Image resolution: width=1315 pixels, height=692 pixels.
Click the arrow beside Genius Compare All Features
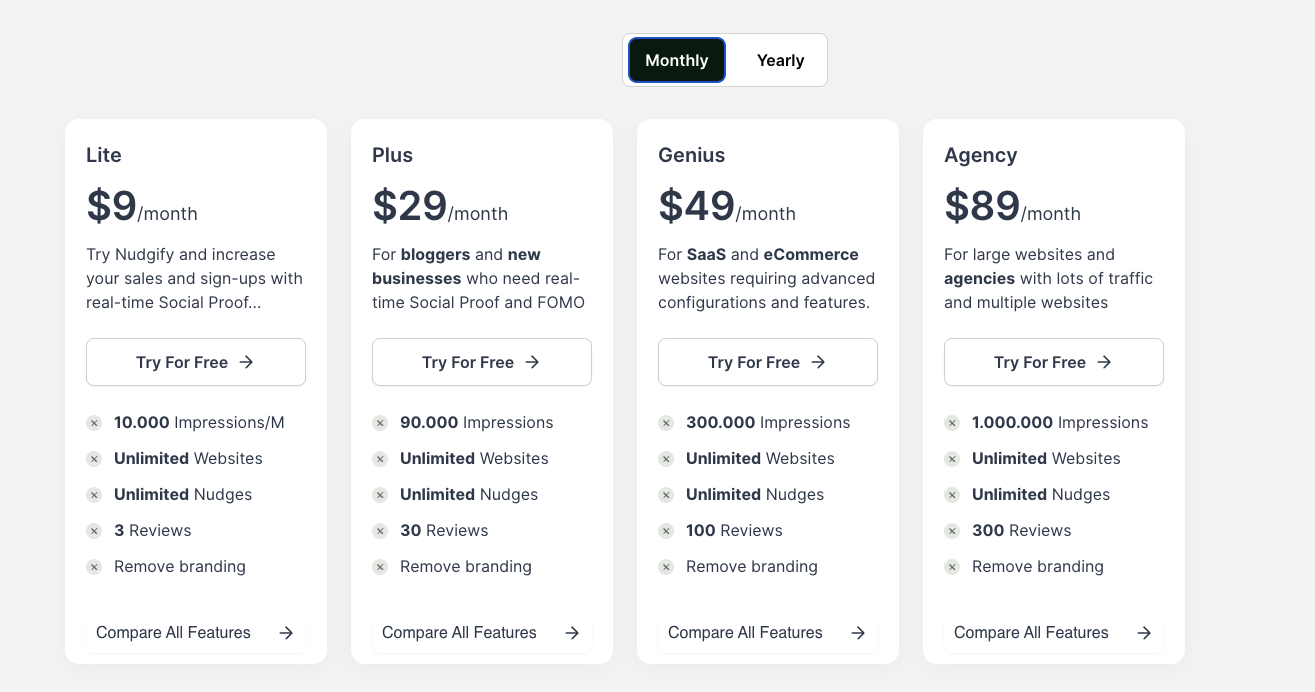(858, 633)
